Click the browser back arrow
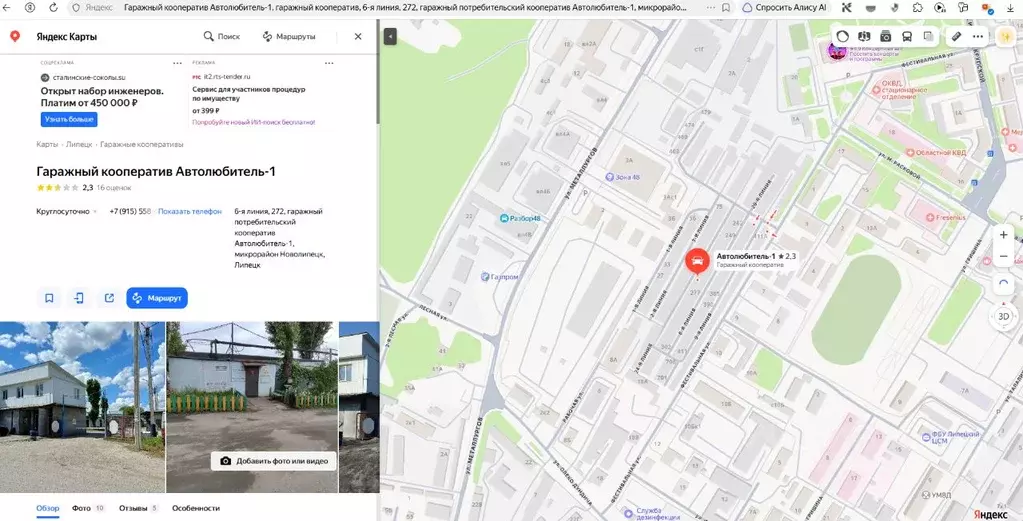Image resolution: width=1023 pixels, height=521 pixels. (7, 8)
